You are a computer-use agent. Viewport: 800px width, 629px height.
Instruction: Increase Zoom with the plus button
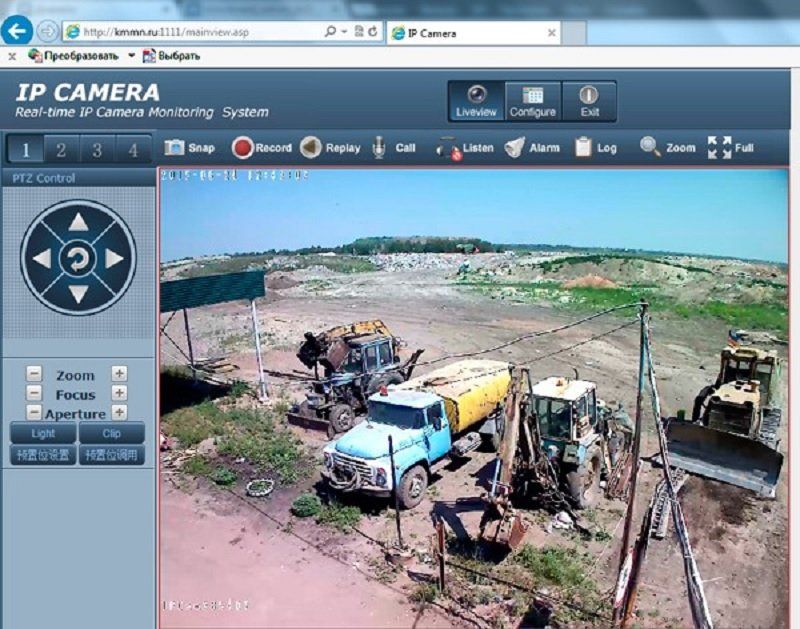point(119,373)
